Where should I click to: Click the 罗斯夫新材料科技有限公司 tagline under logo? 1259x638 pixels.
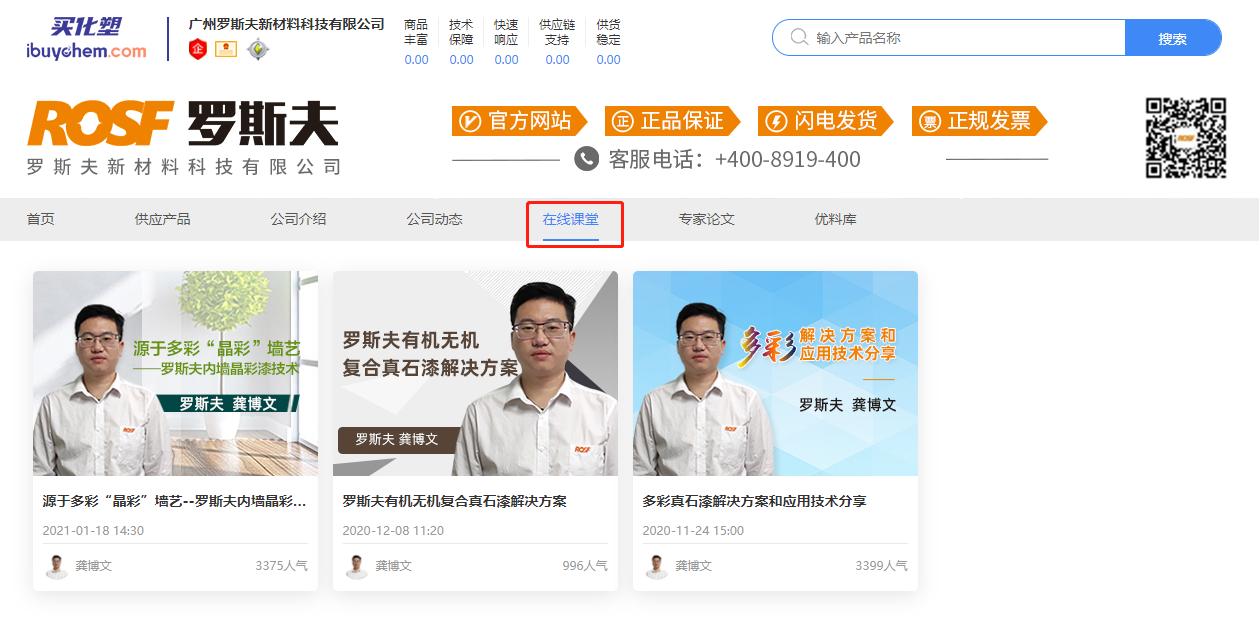point(184,167)
